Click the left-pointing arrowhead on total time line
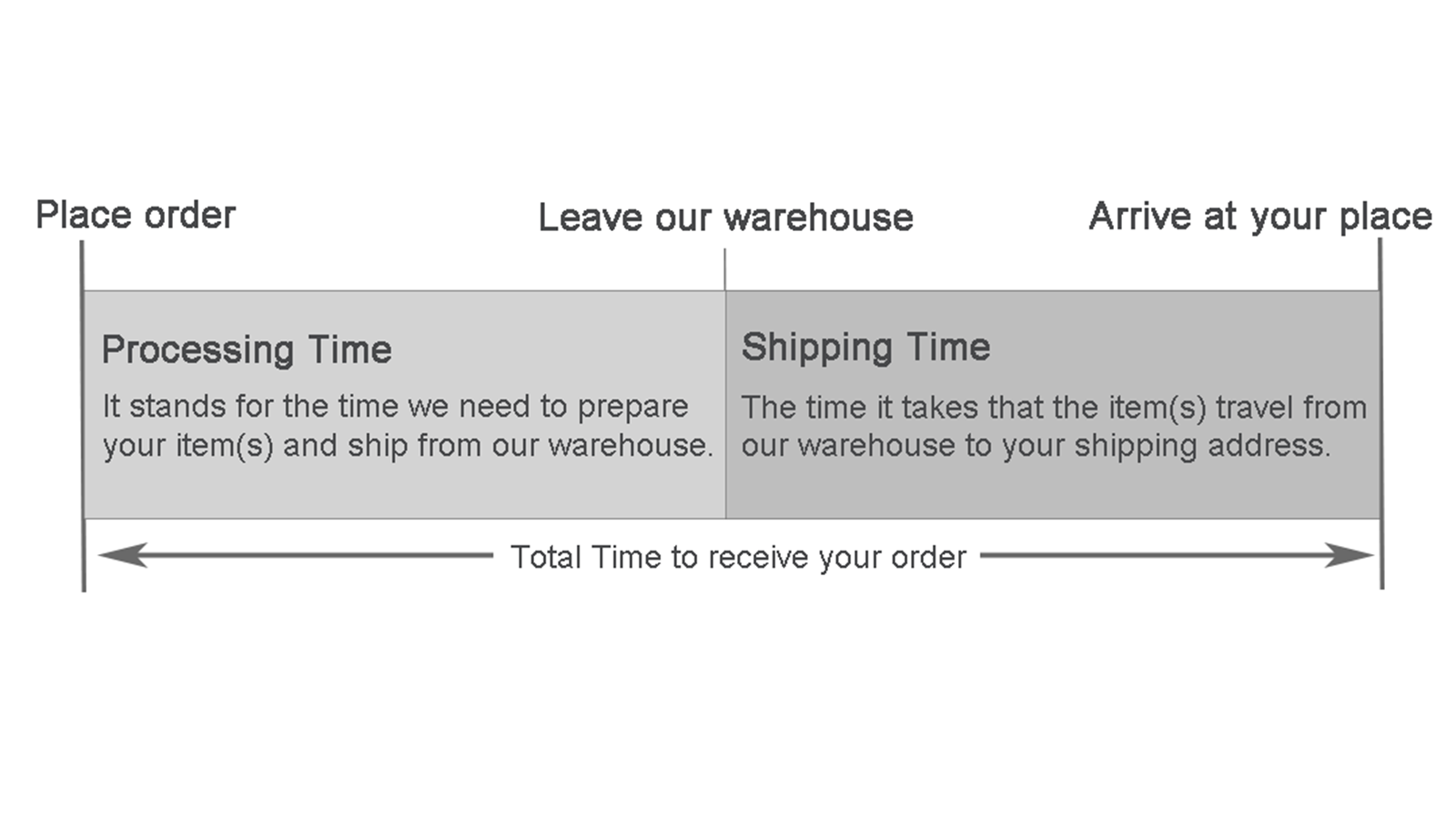 tap(123, 555)
